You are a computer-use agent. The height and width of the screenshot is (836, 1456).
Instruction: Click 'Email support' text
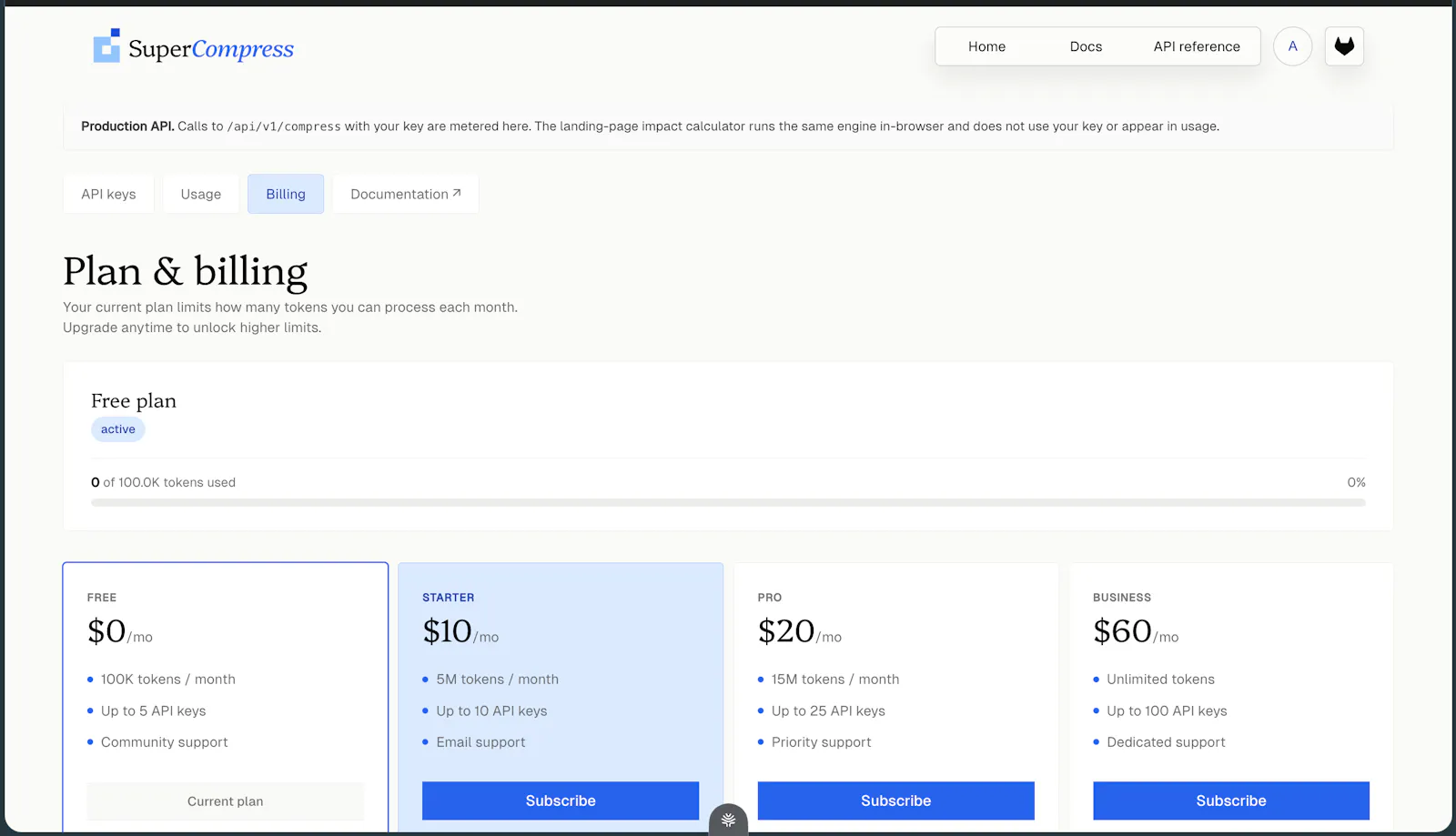click(480, 742)
